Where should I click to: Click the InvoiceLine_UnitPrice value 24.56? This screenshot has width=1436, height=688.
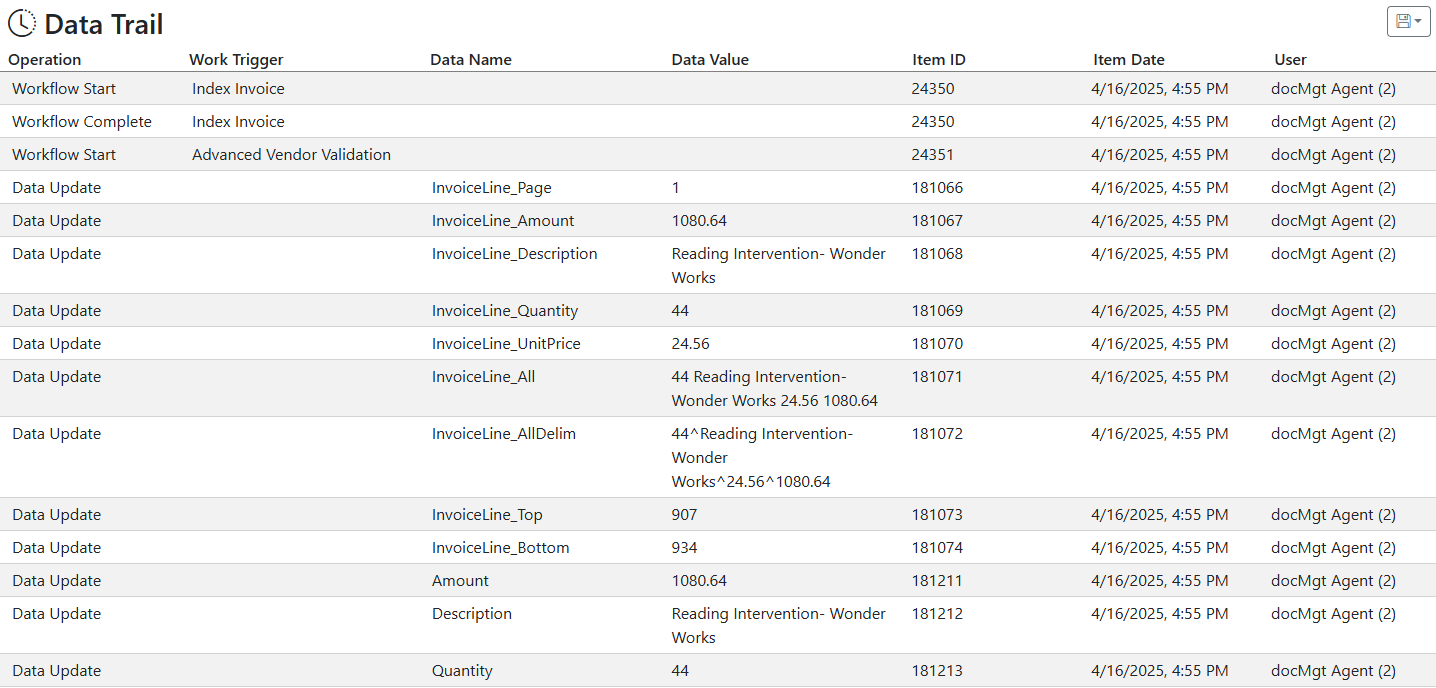click(x=690, y=344)
